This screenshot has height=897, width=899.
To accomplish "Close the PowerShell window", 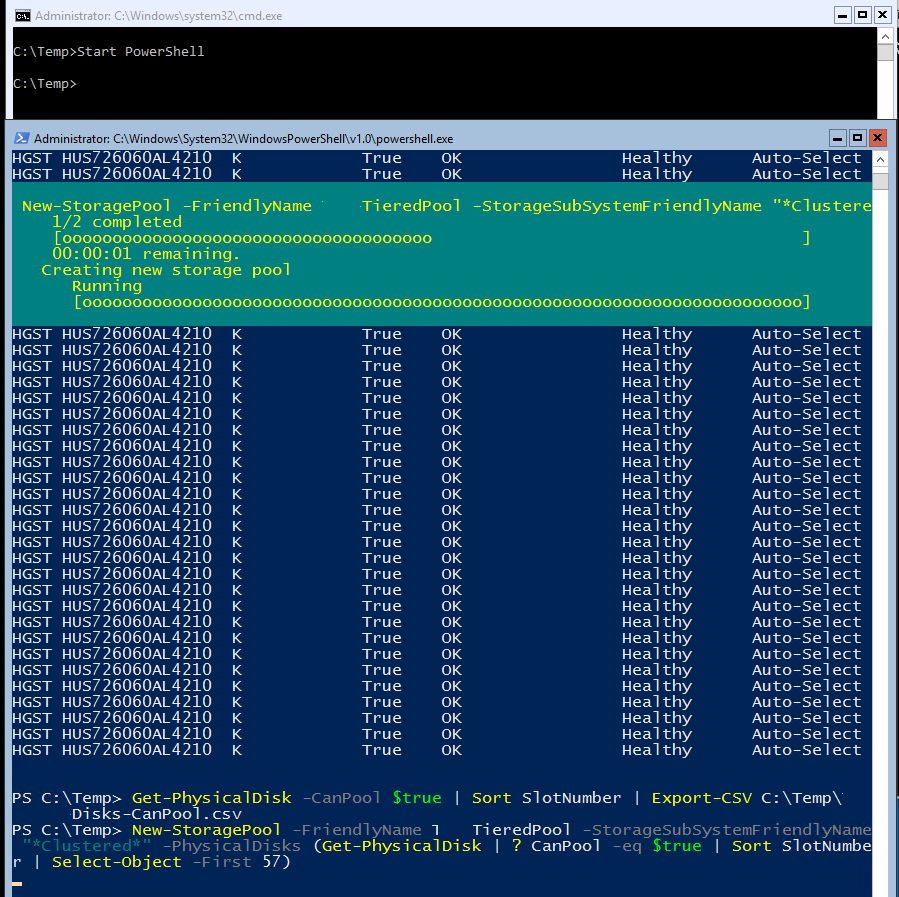I will click(x=878, y=138).
